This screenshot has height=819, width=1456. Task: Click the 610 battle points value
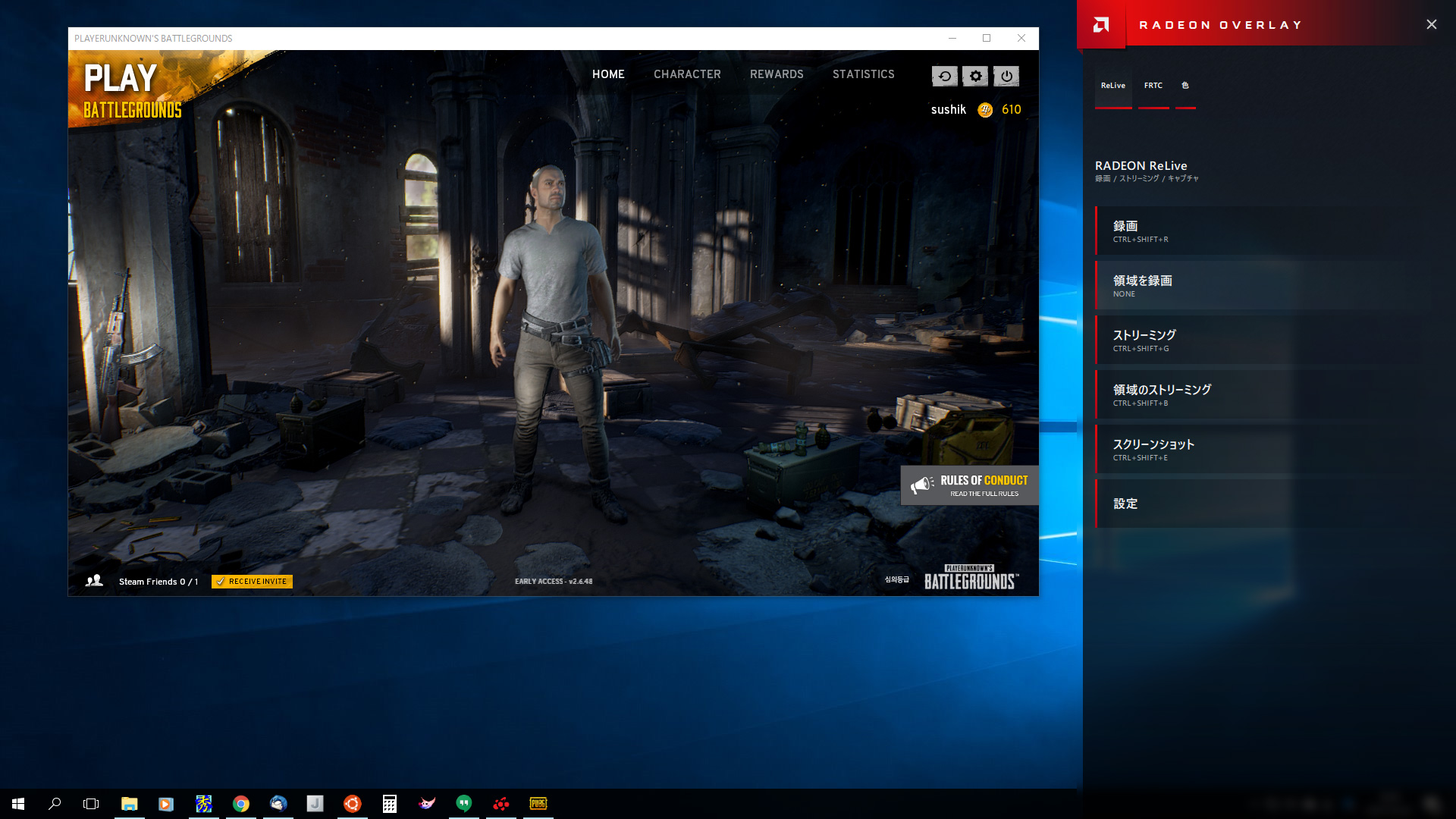tap(1012, 110)
